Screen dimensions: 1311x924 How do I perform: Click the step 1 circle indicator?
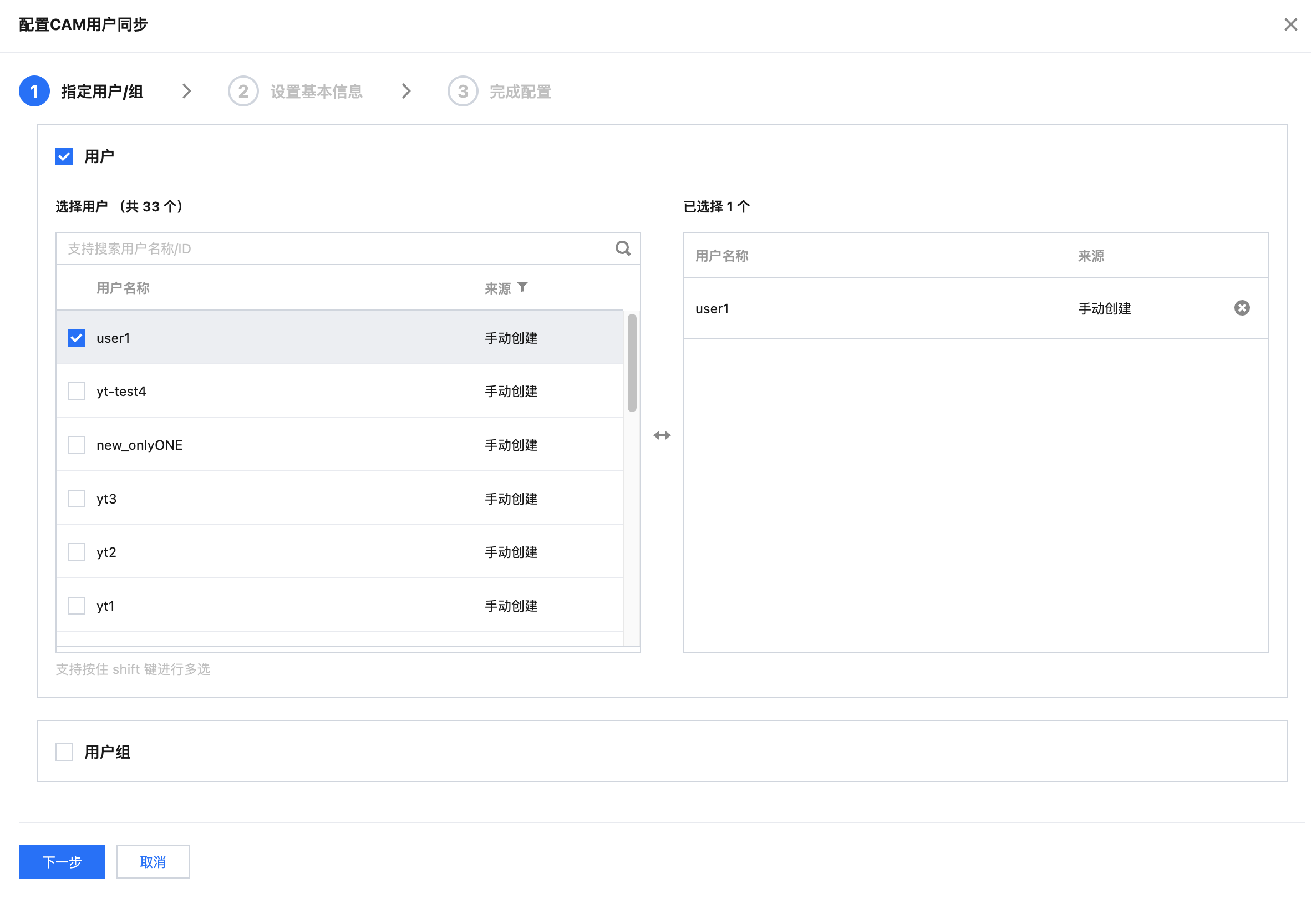click(x=34, y=92)
